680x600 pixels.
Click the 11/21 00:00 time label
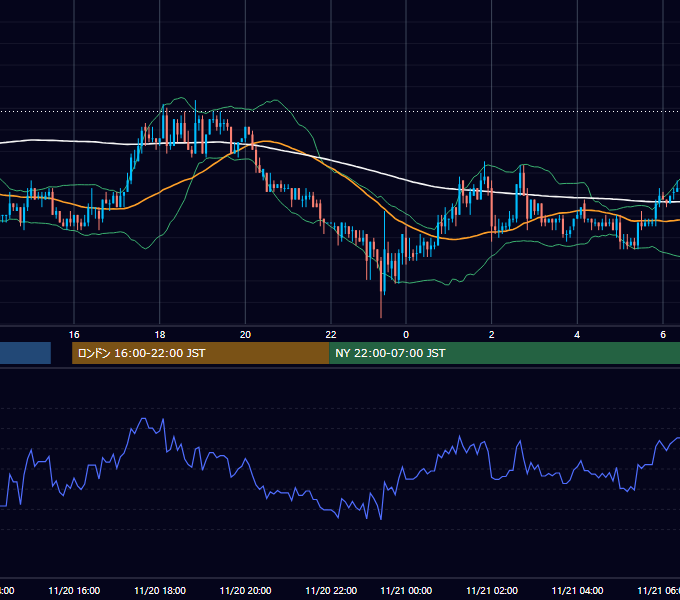click(406, 590)
